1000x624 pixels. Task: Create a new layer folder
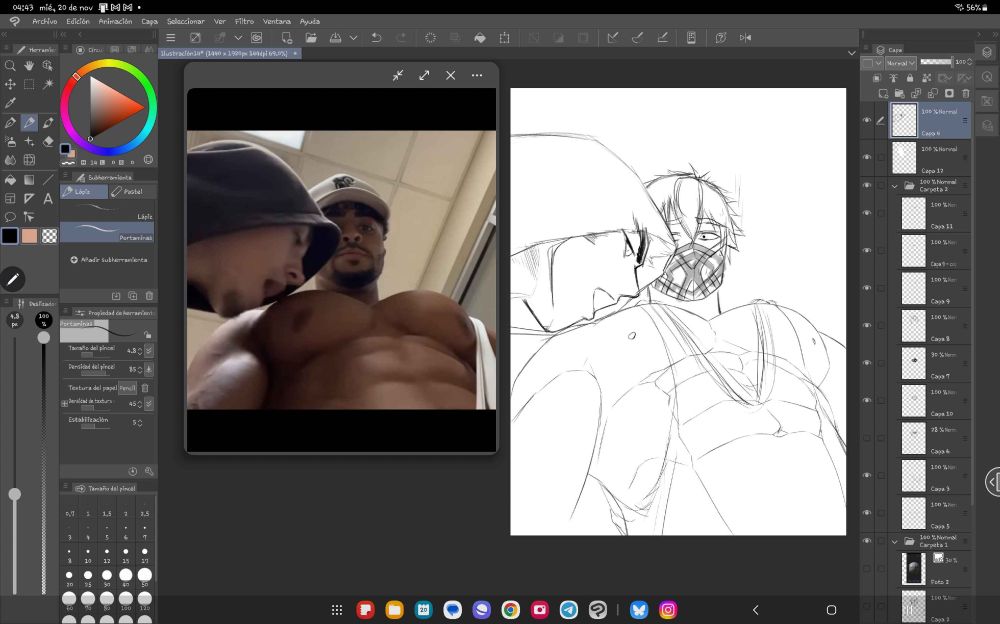tap(900, 93)
